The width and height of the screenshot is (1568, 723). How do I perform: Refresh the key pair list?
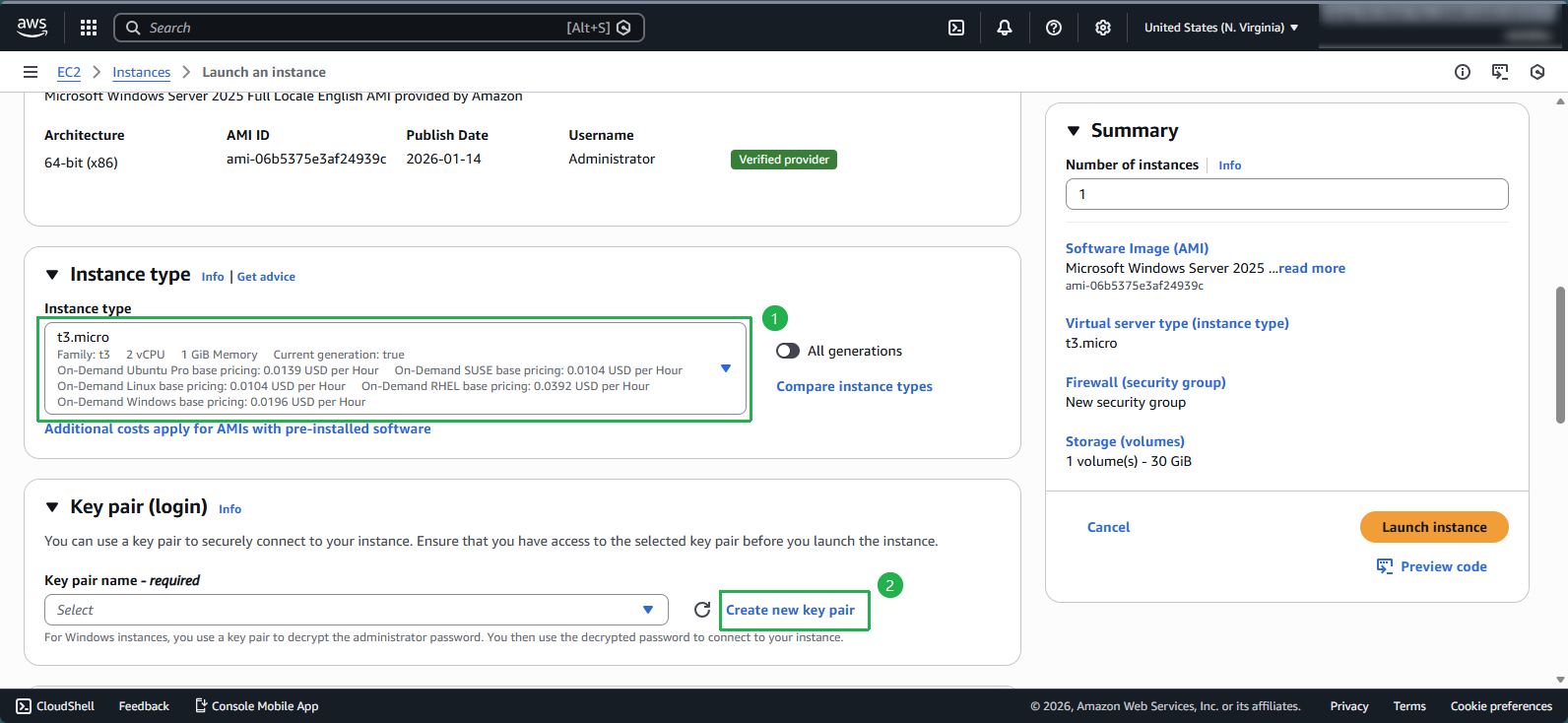[701, 610]
